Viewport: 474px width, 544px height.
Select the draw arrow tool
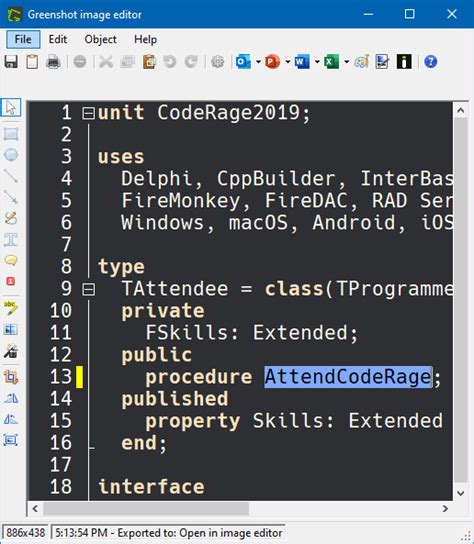tap(11, 197)
